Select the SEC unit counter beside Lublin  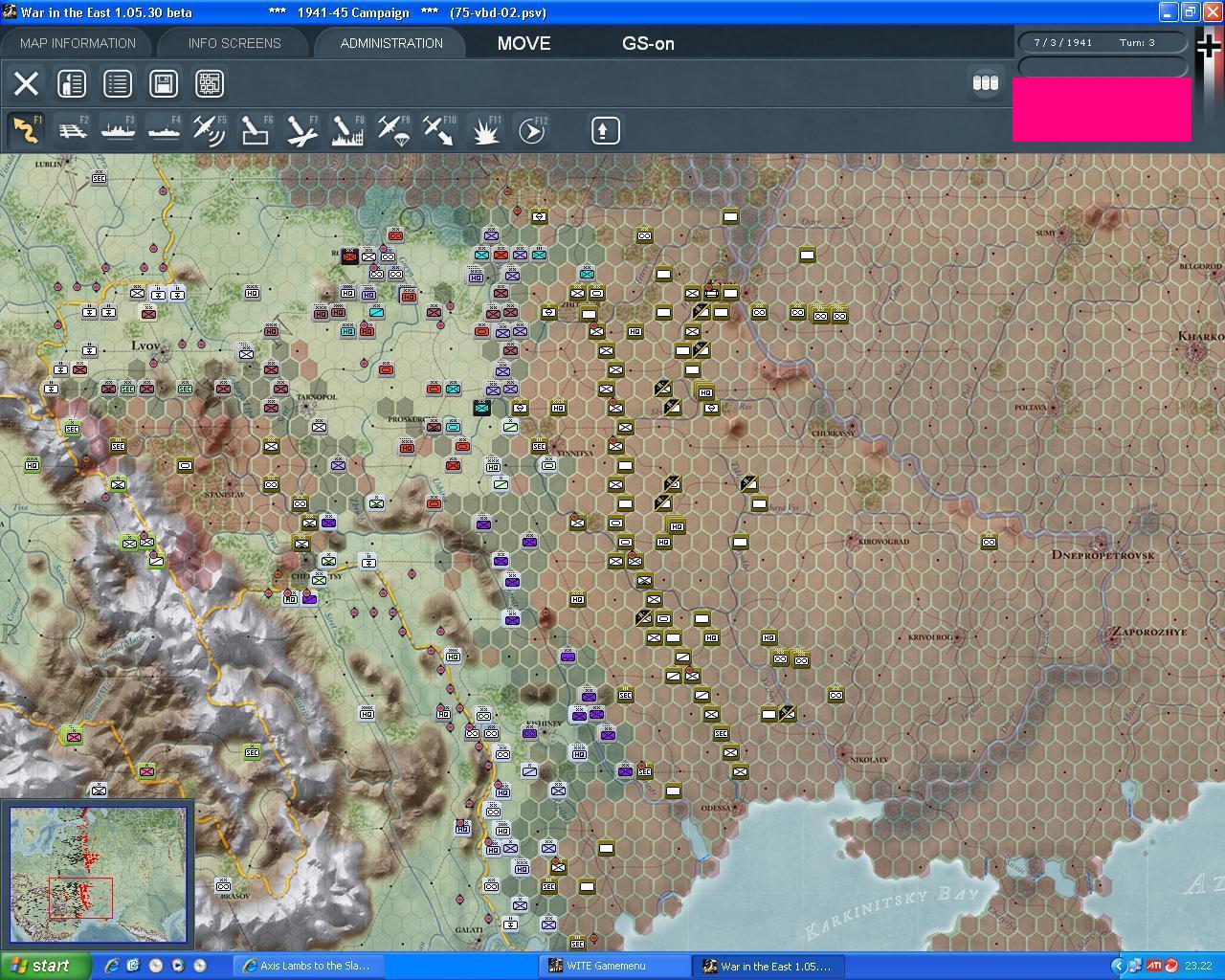(x=99, y=178)
